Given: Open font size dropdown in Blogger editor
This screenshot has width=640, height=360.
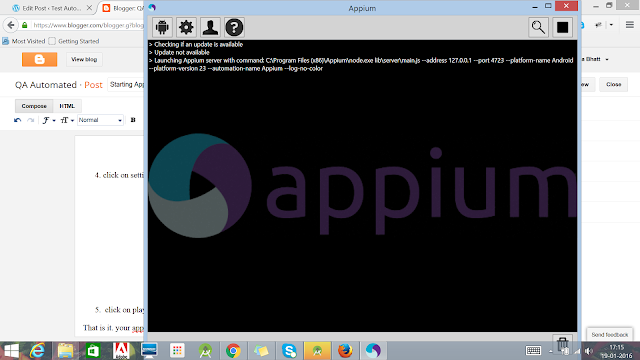Looking at the screenshot, I should click(x=67, y=120).
